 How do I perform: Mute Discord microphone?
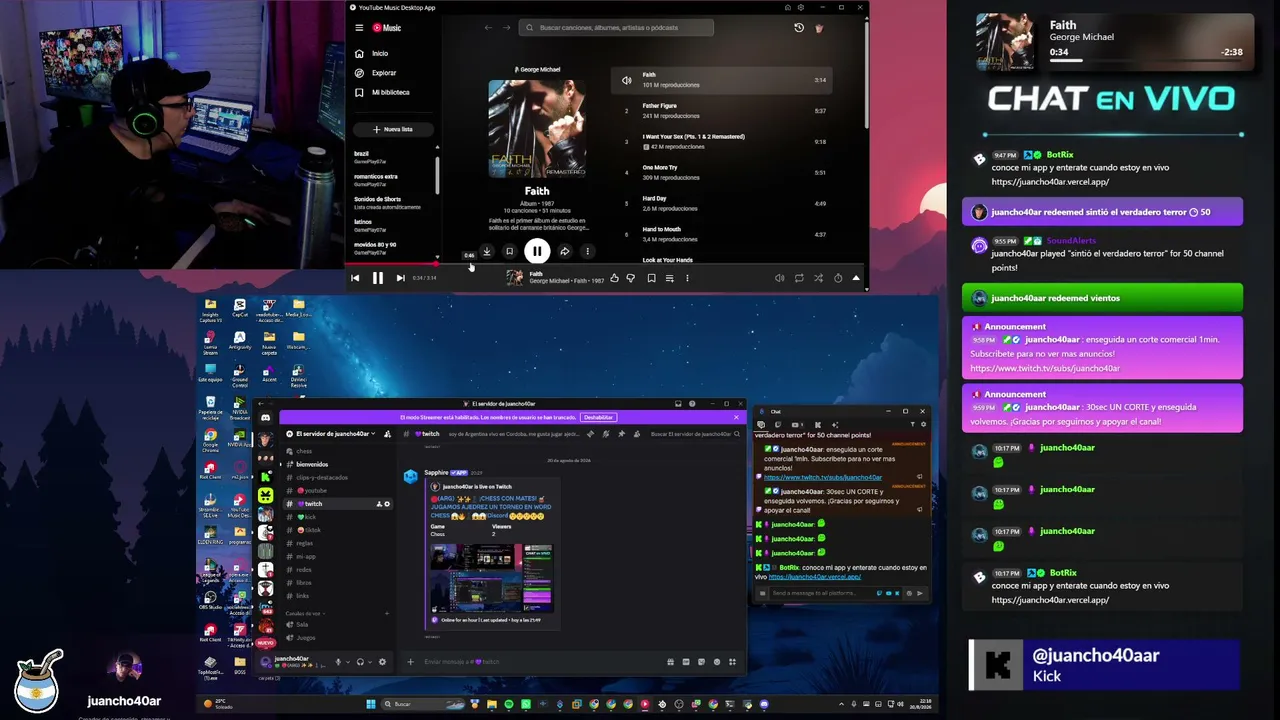tap(338, 662)
